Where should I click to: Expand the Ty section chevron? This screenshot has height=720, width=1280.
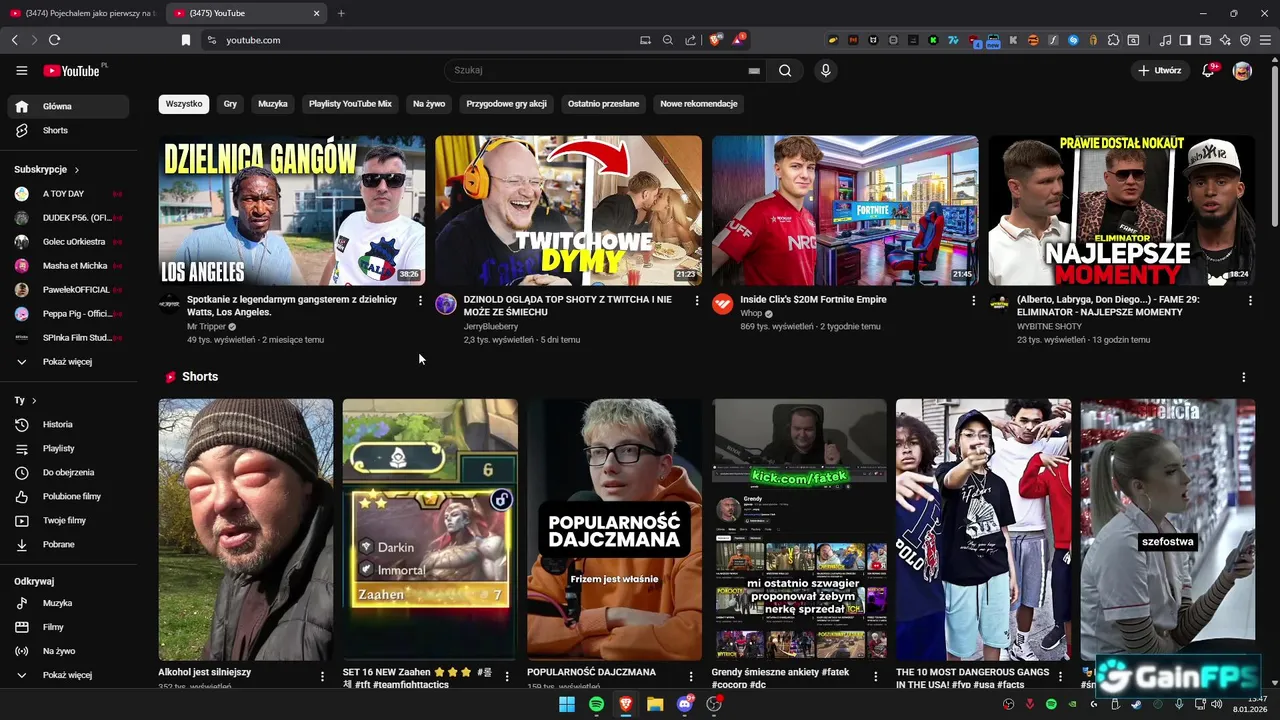[x=34, y=400]
